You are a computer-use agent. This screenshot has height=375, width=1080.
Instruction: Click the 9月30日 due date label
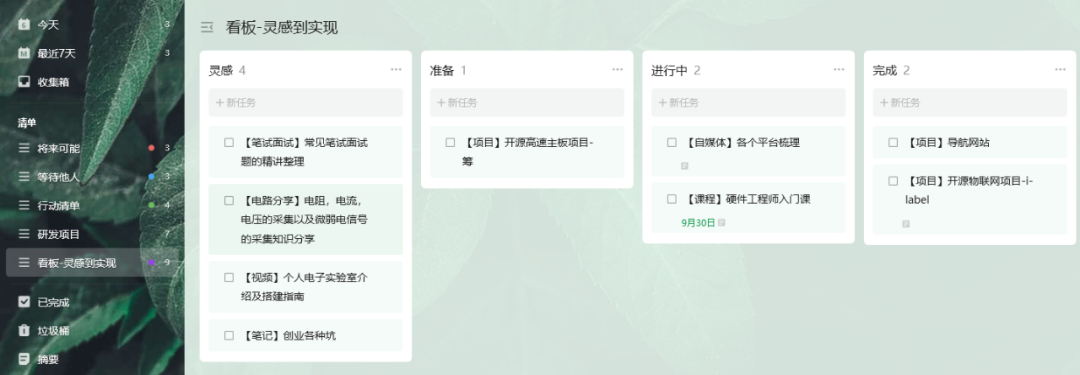[x=698, y=223]
